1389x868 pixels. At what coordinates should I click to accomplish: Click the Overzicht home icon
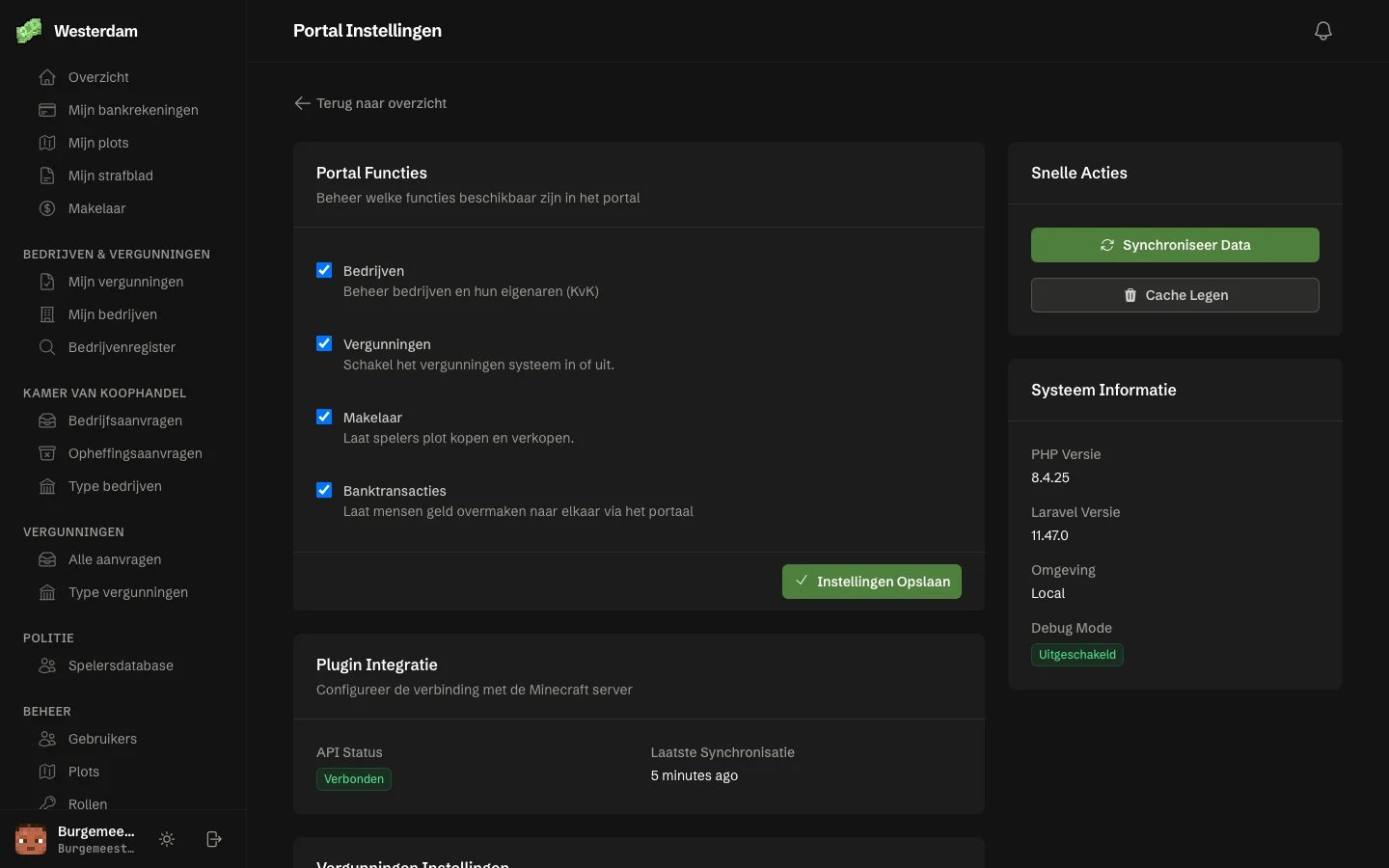coord(47,77)
